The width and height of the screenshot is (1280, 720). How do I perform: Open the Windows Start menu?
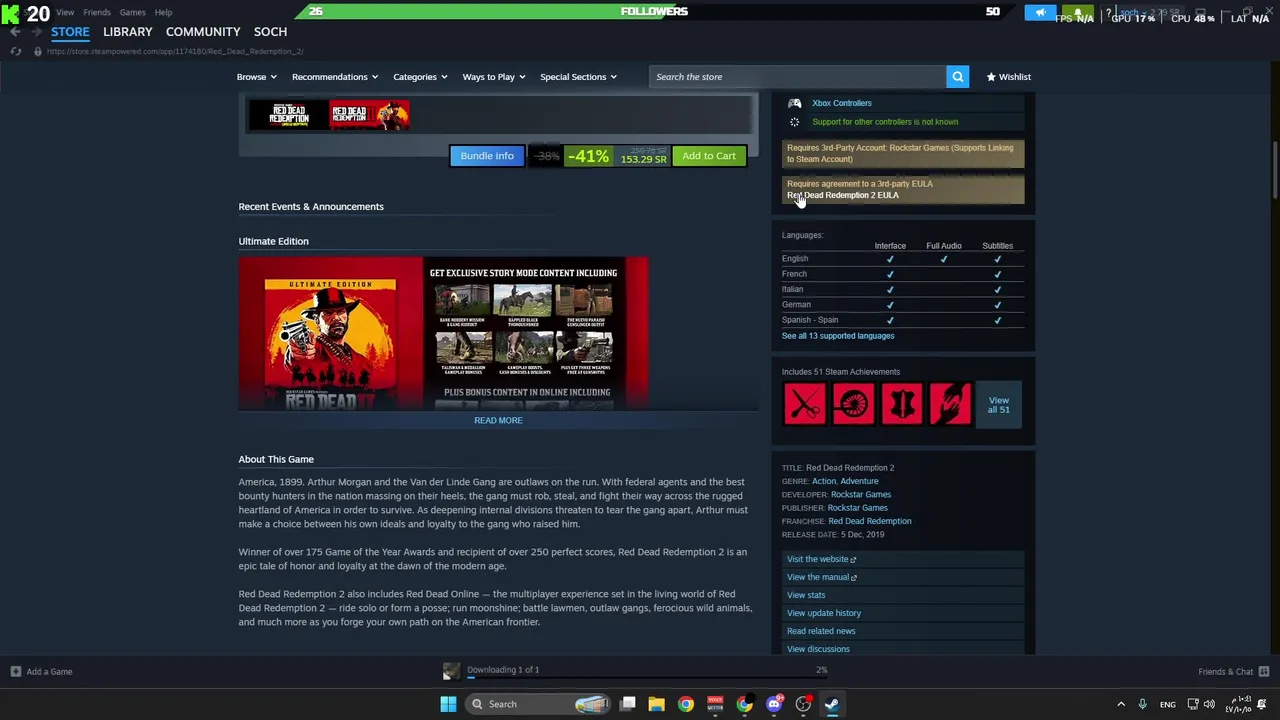click(x=448, y=704)
